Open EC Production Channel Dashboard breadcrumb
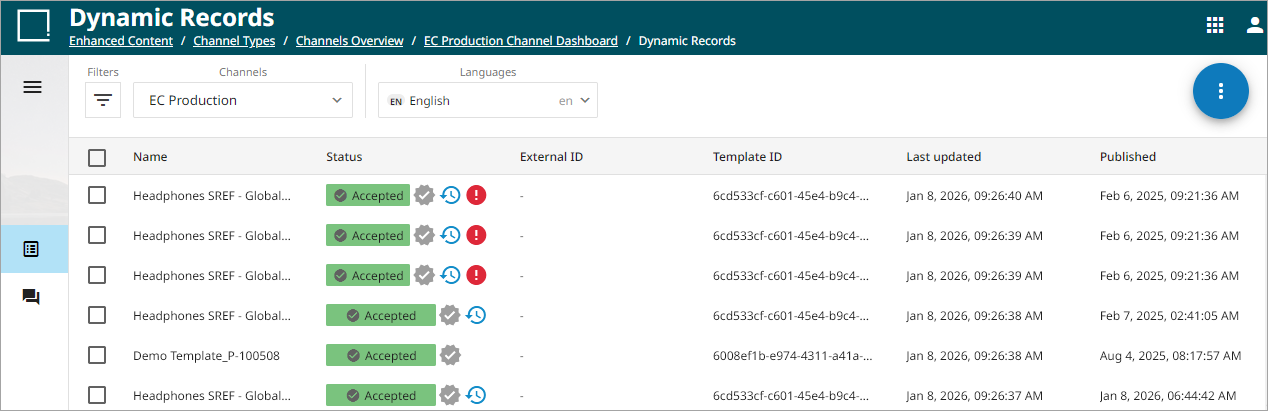The image size is (1268, 411). pos(521,41)
